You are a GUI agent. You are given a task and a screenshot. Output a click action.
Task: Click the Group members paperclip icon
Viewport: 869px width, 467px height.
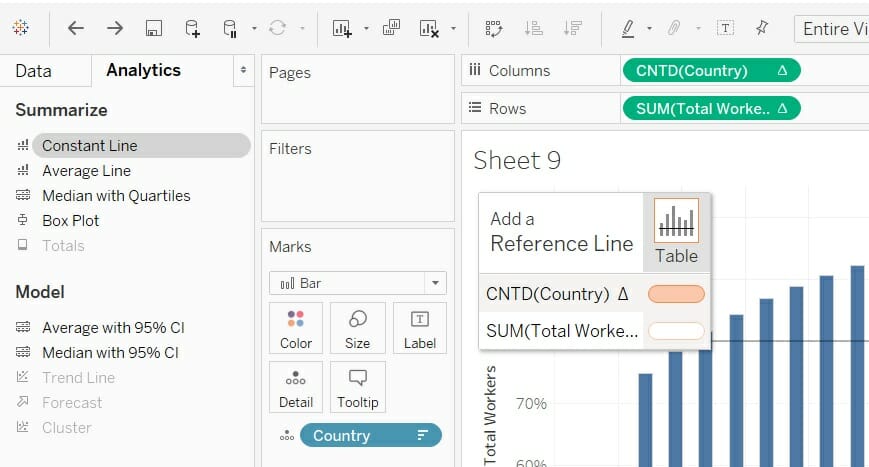pyautogui.click(x=673, y=28)
